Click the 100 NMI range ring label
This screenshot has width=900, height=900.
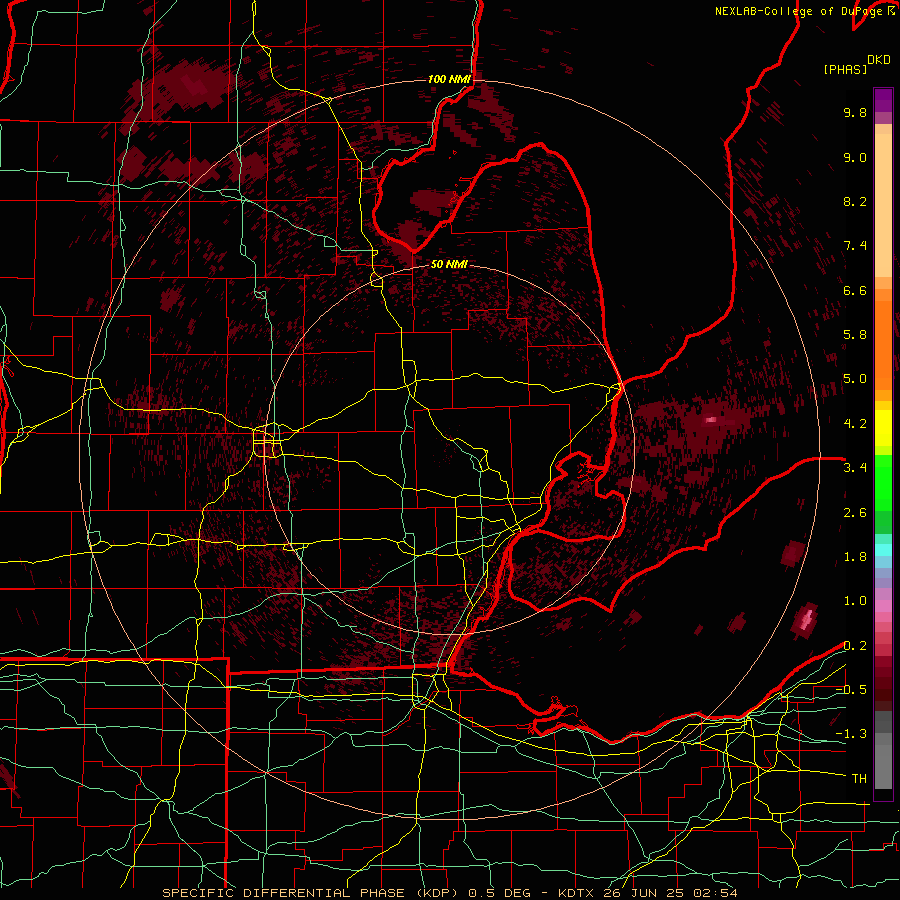449,79
